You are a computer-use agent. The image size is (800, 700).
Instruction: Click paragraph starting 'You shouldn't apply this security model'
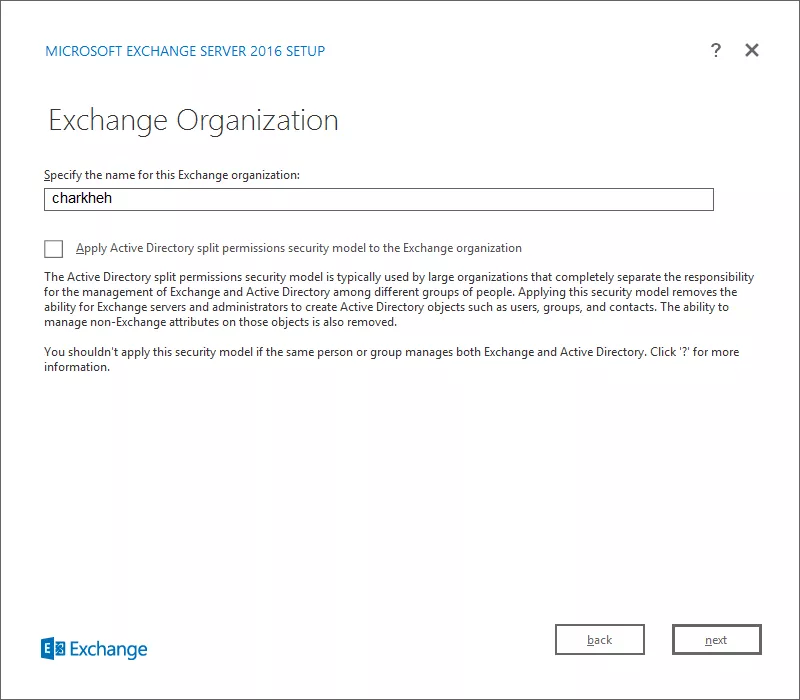pos(391,359)
